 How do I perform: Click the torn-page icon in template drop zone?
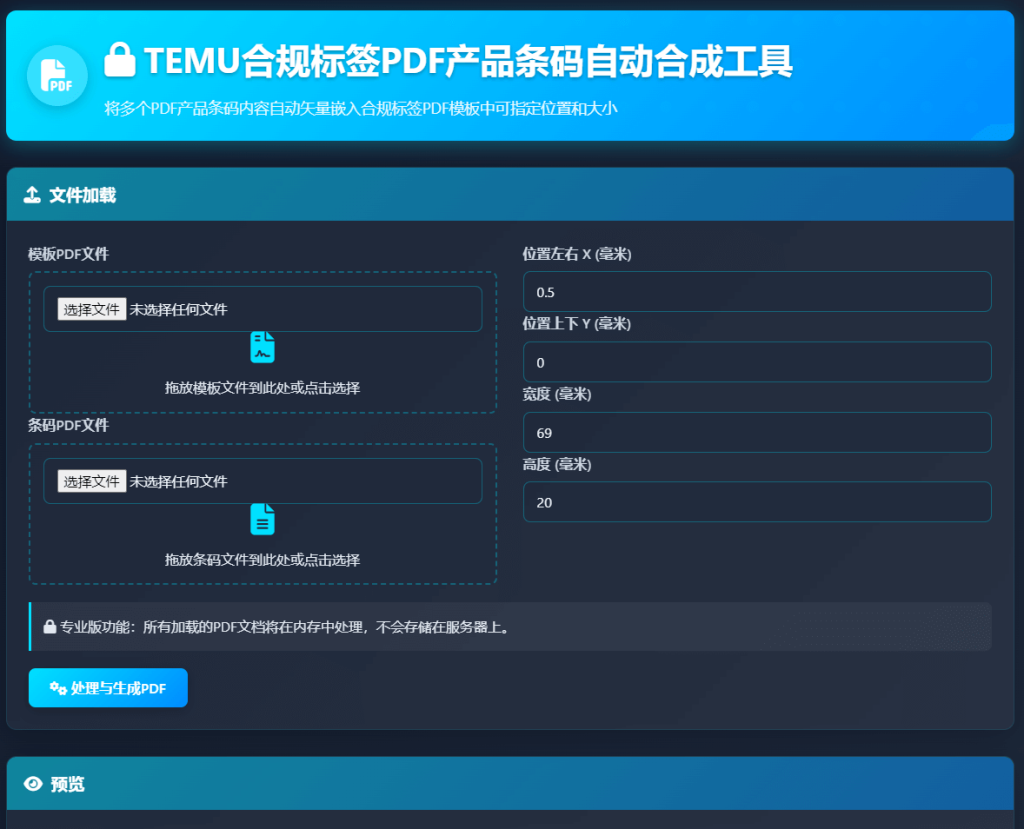263,347
